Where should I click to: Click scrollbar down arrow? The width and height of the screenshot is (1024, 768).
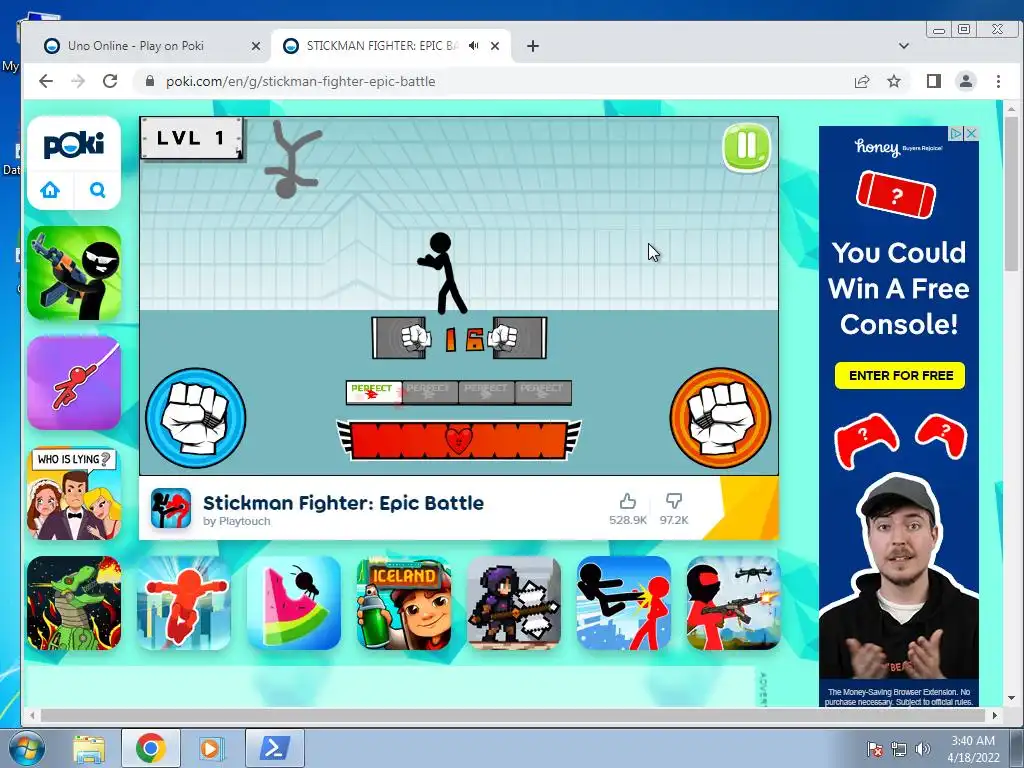[1012, 698]
